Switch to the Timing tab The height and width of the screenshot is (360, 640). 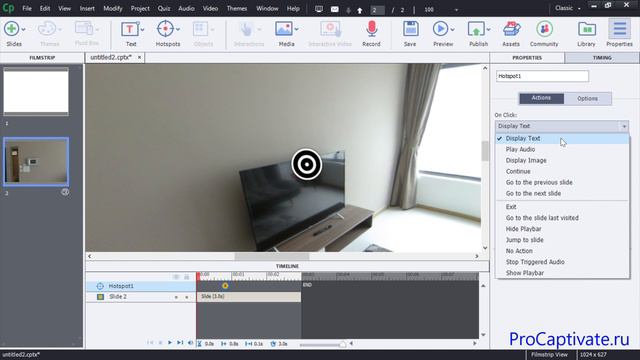[x=602, y=58]
